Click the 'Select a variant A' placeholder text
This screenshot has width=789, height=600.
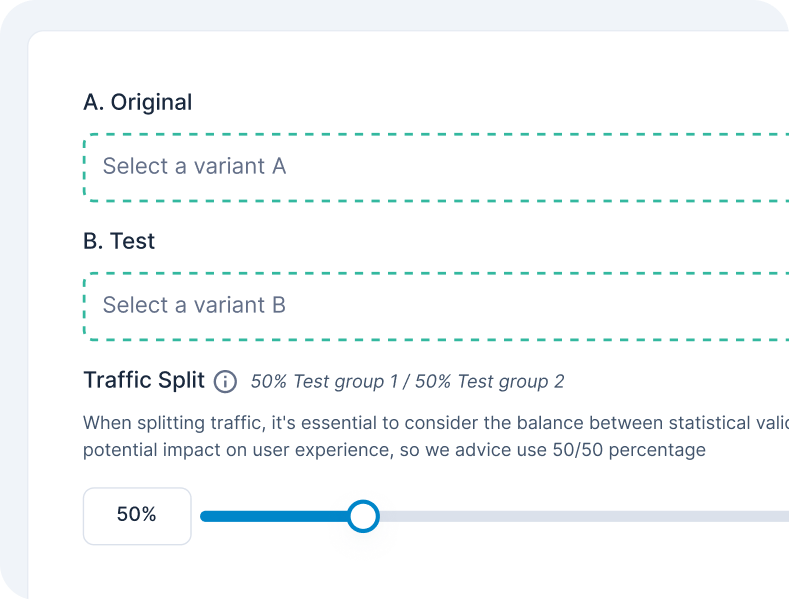[194, 166]
